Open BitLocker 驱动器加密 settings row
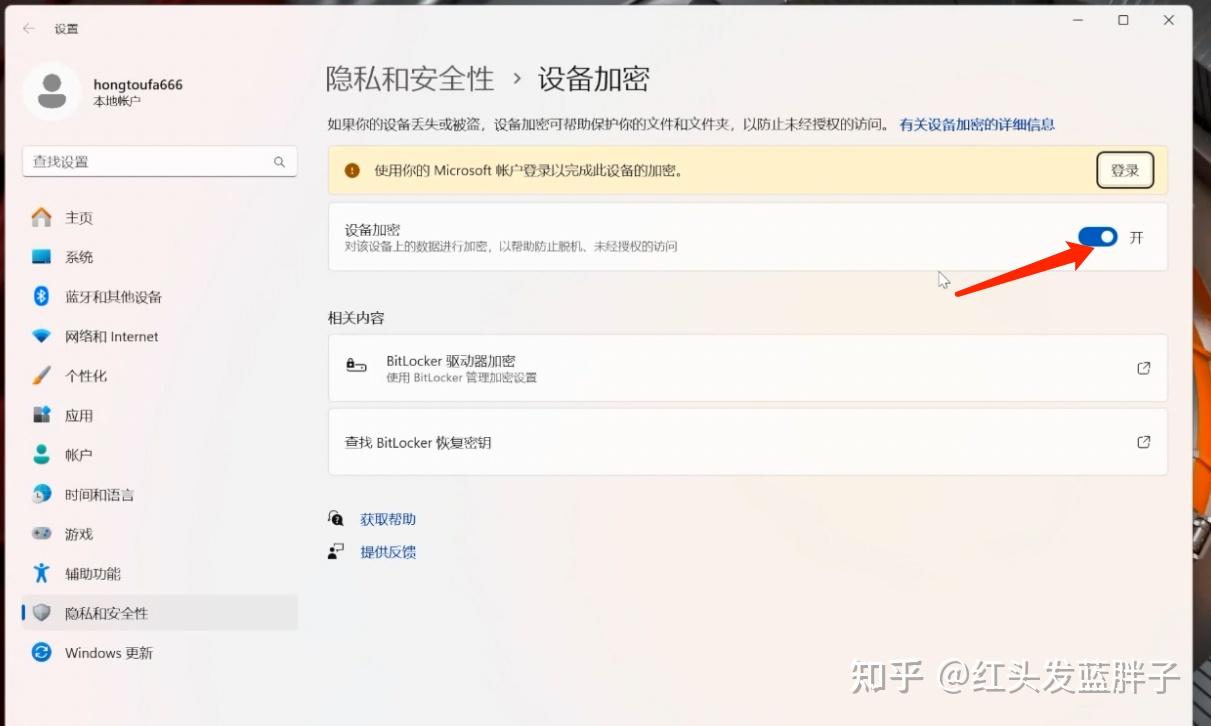Image resolution: width=1211 pixels, height=726 pixels. (x=748, y=368)
